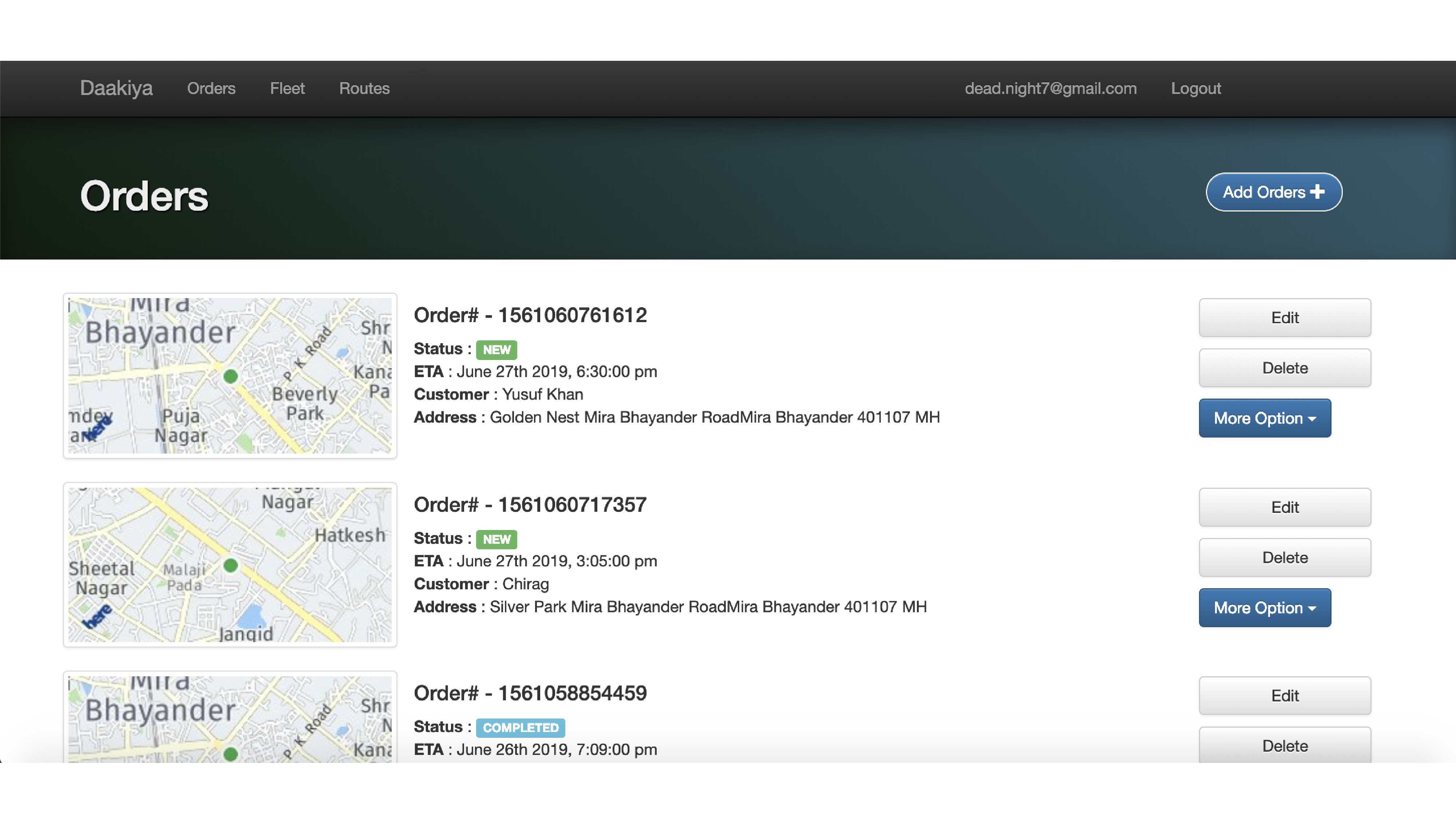Expand More Option for order 1561060717357

point(1265,608)
